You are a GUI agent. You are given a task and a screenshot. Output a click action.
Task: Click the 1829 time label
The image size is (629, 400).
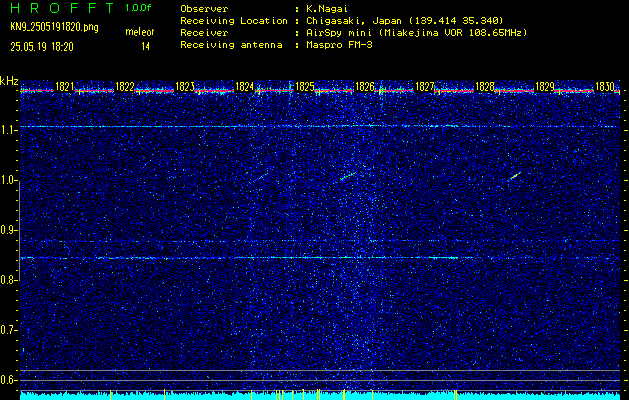pos(545,87)
